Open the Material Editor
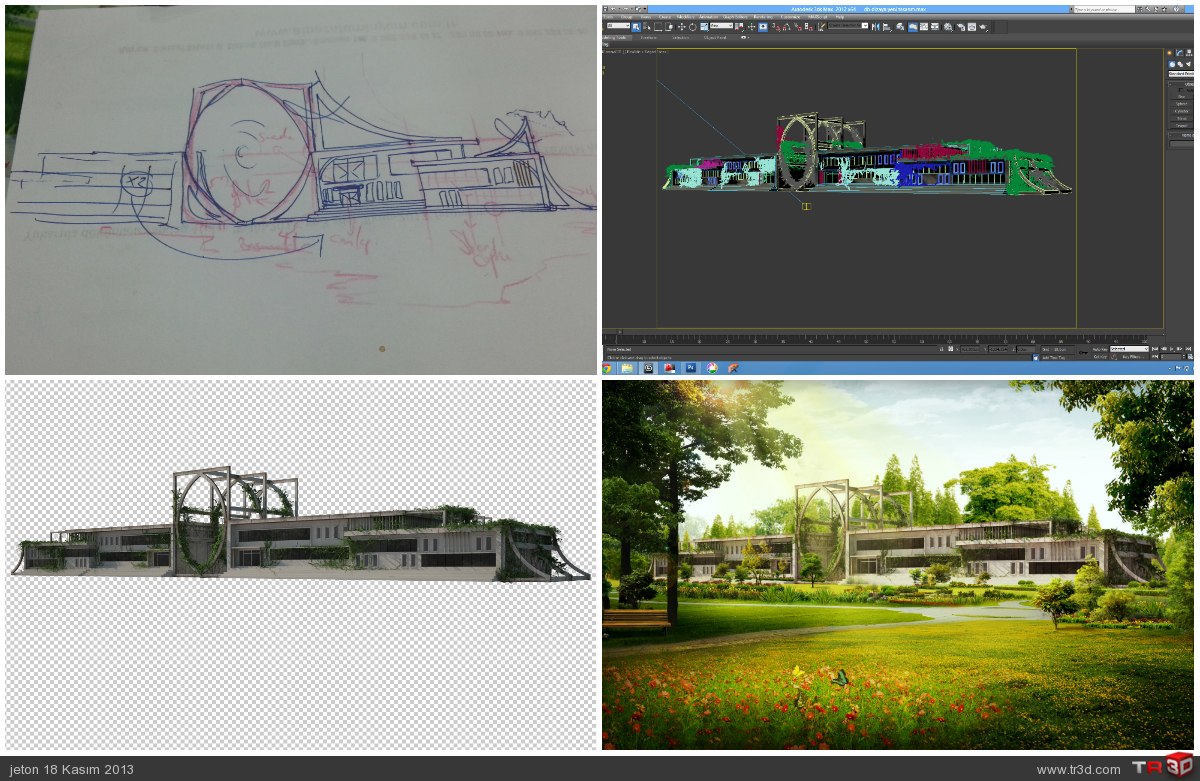 click(948, 26)
